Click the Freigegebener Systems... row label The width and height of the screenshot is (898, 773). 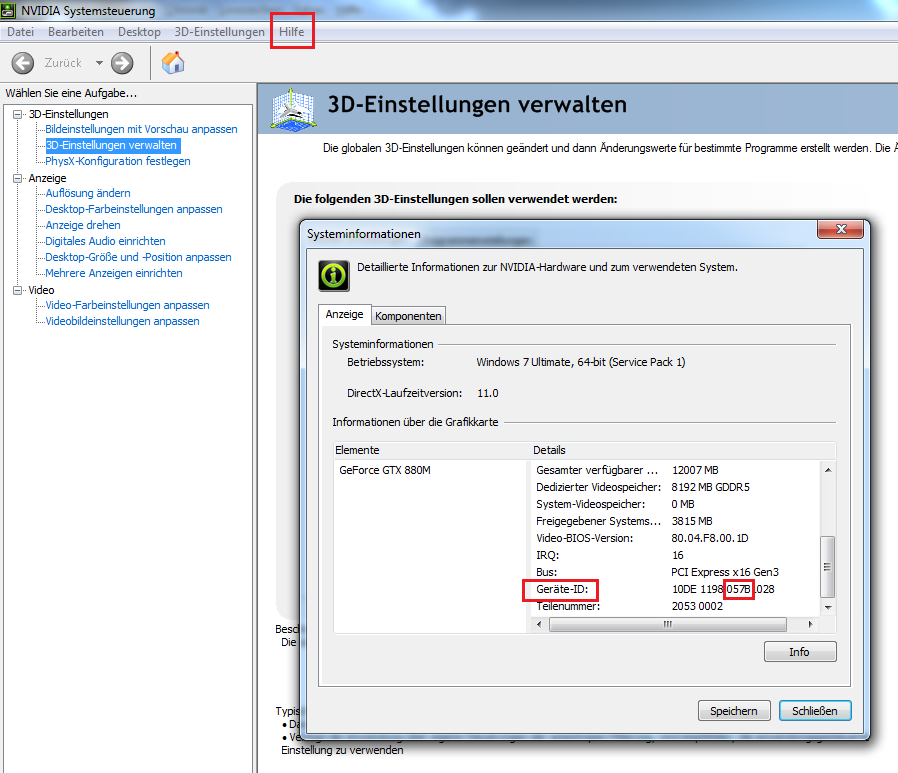click(x=598, y=522)
